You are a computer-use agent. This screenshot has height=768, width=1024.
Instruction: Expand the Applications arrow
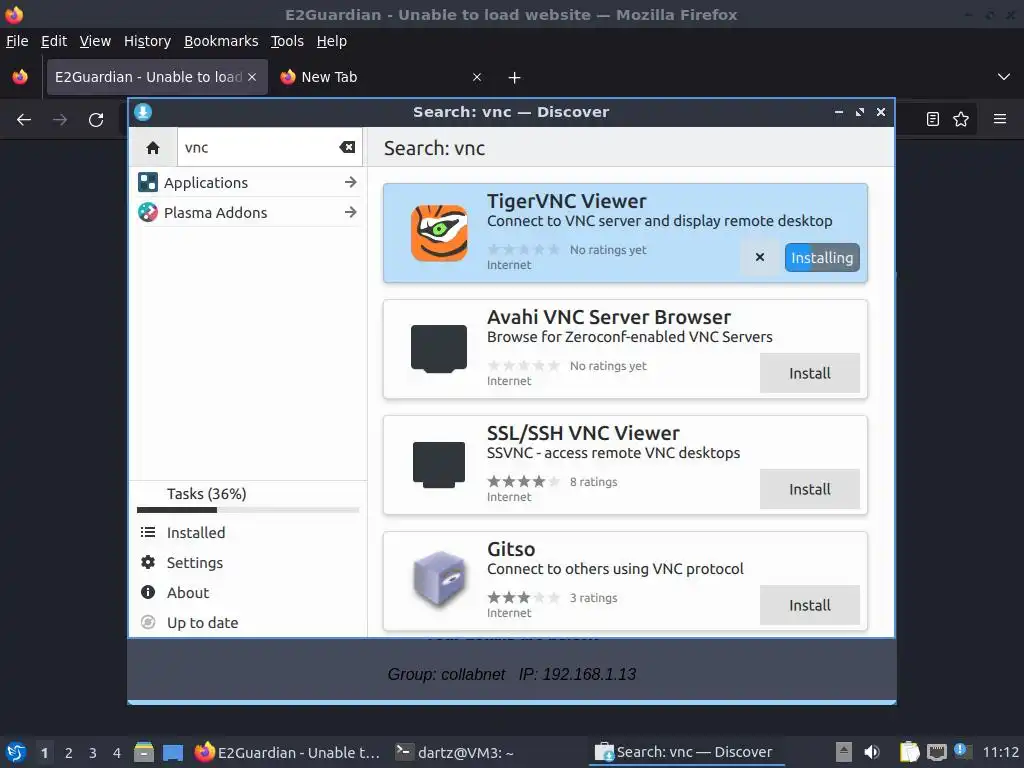[351, 182]
